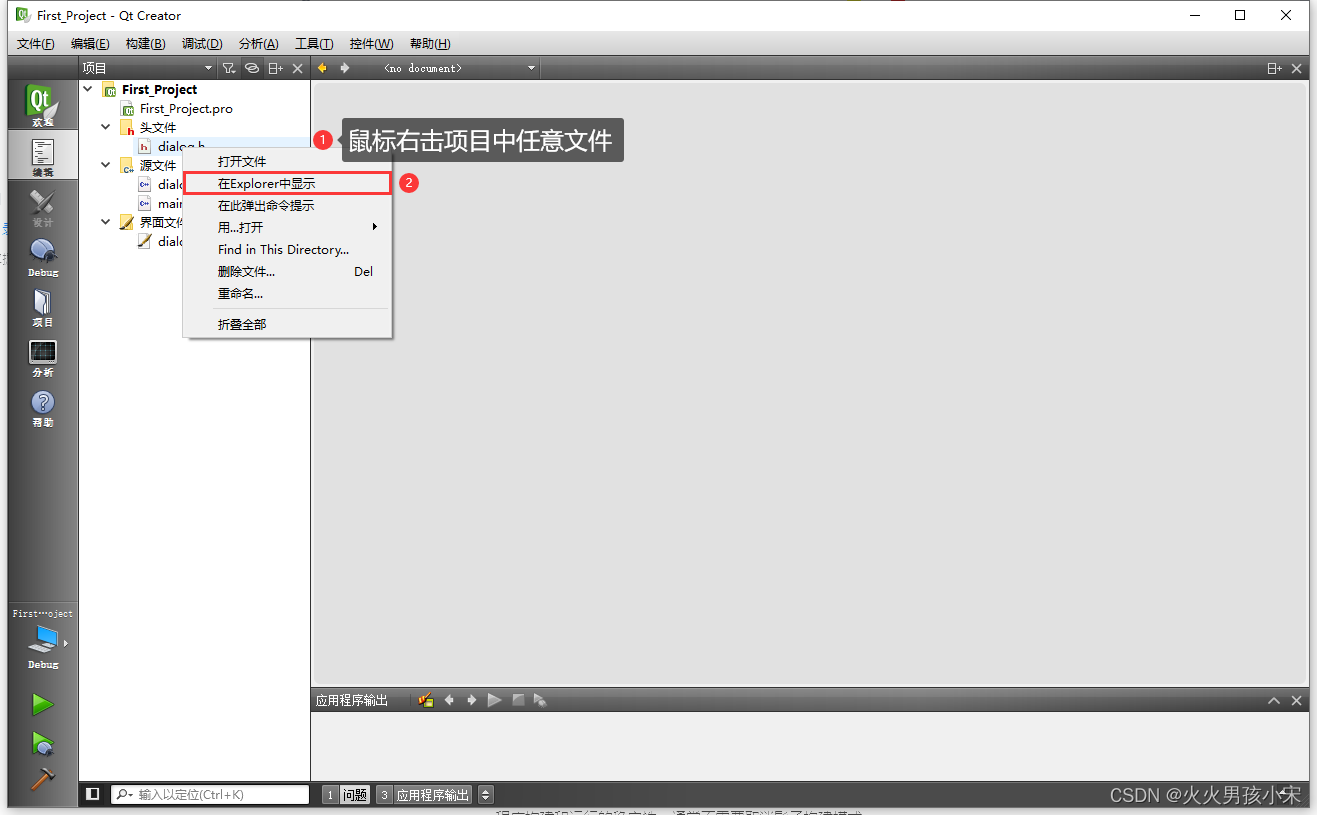Open the 调试(D) menu
Viewport: 1317px width, 815px height.
point(202,44)
